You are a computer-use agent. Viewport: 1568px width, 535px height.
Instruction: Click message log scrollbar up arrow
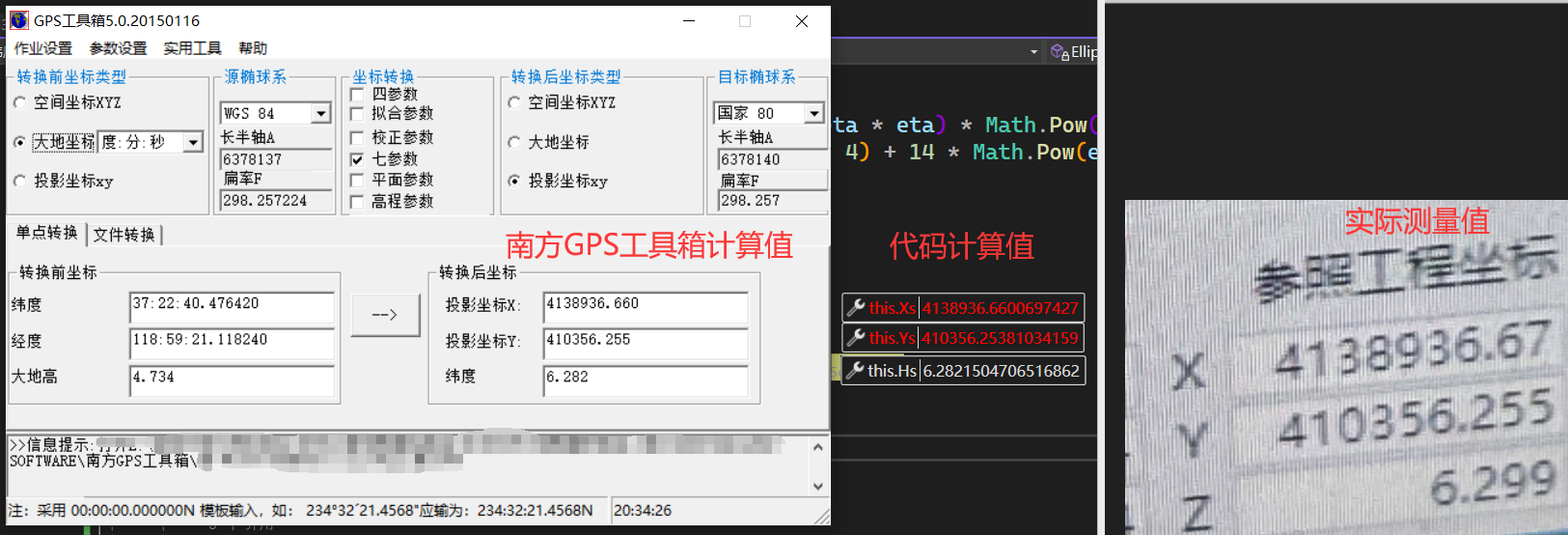point(818,447)
